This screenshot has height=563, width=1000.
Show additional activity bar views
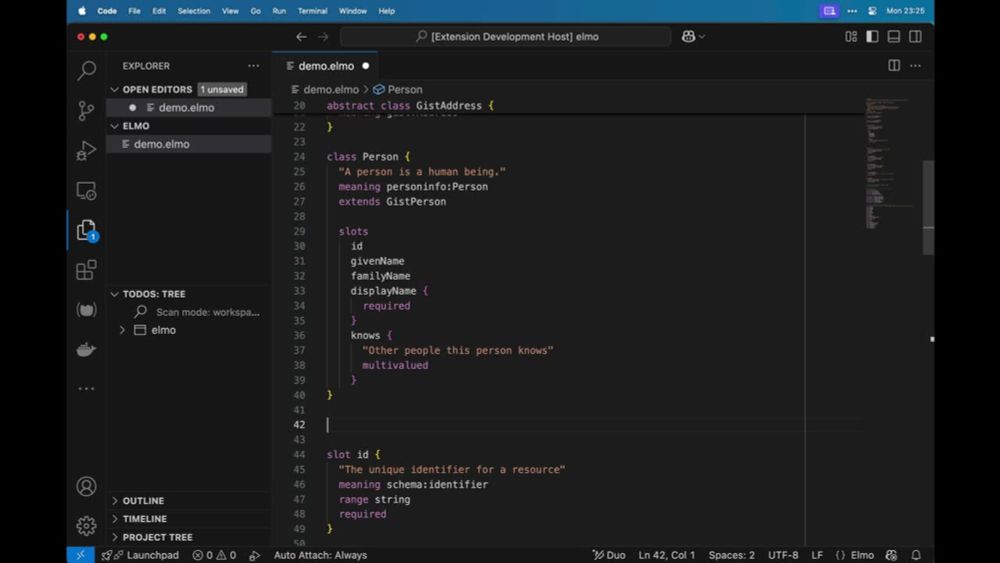86,388
